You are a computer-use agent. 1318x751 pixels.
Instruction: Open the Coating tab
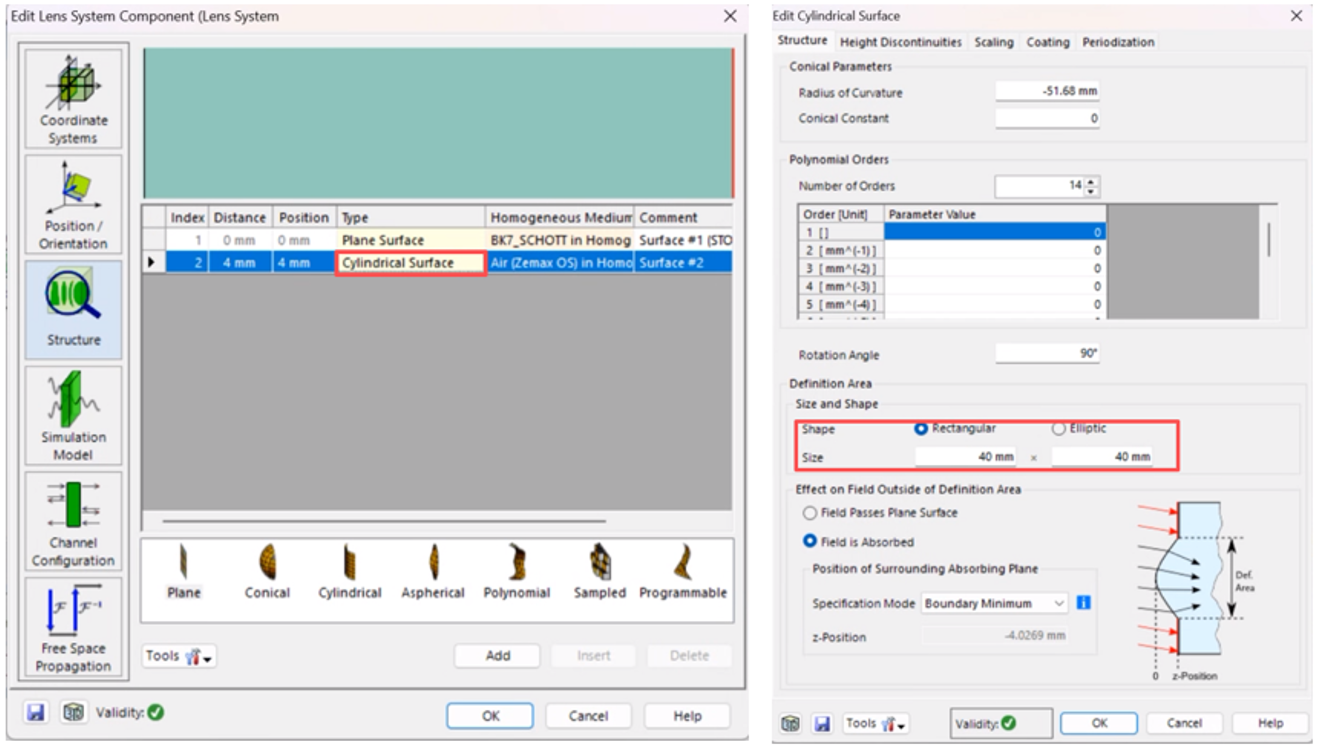click(x=1047, y=42)
